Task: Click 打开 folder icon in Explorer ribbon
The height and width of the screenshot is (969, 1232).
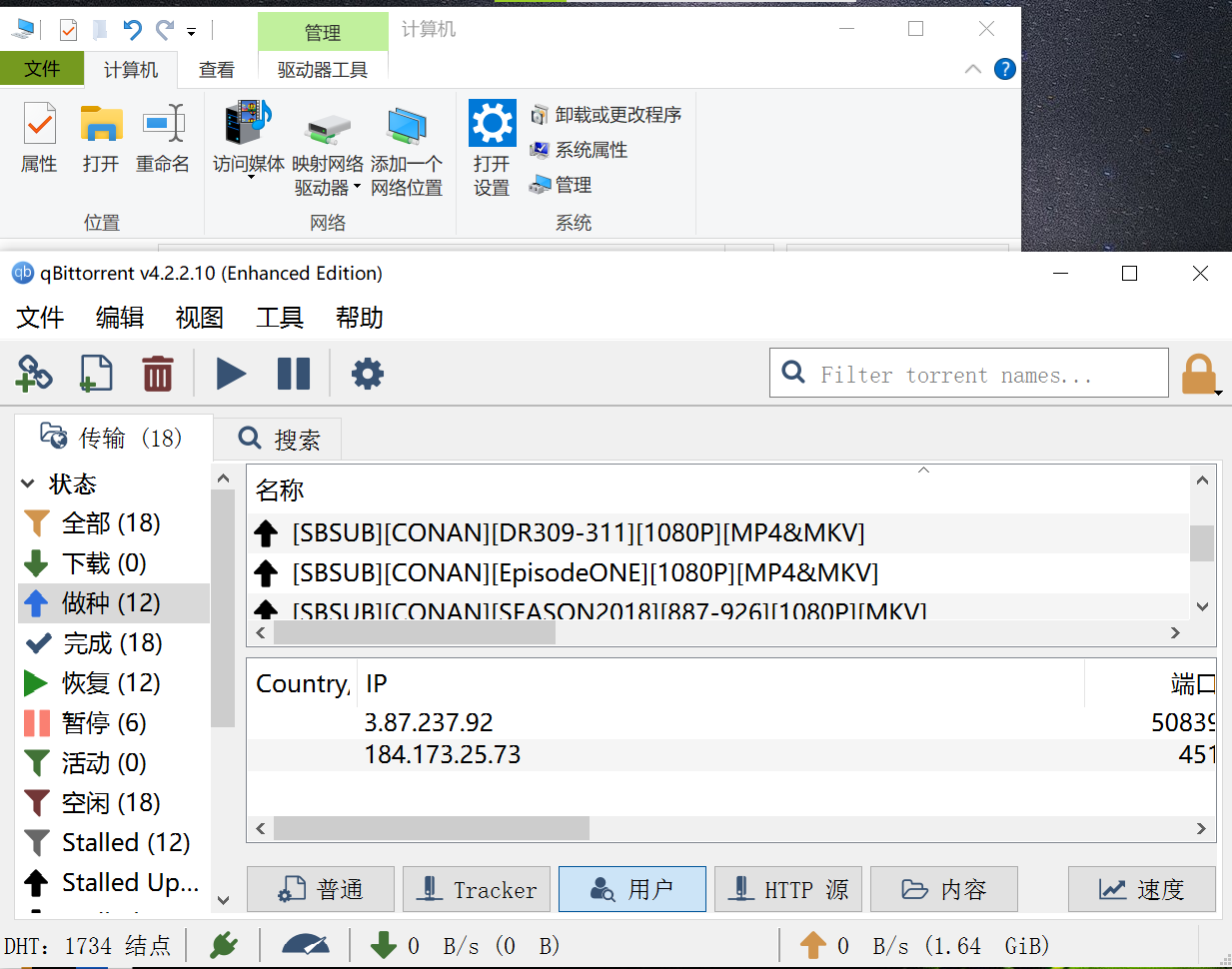Action: (x=101, y=138)
